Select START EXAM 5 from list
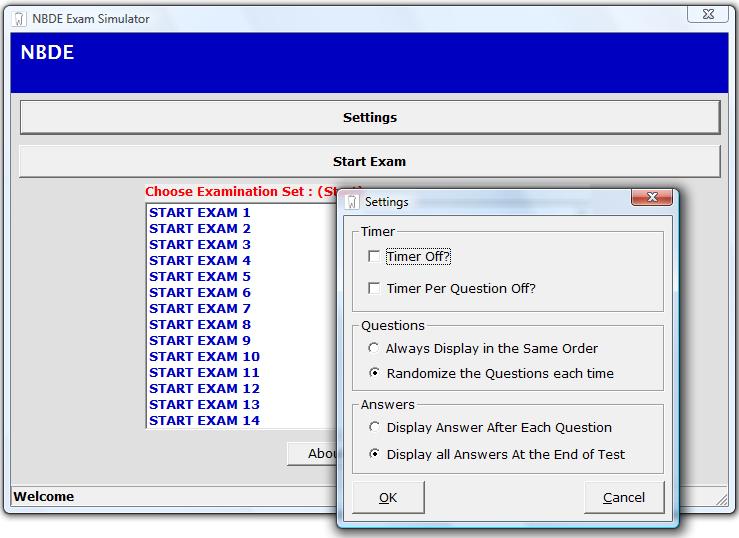The width and height of the screenshot is (739, 538). click(200, 277)
